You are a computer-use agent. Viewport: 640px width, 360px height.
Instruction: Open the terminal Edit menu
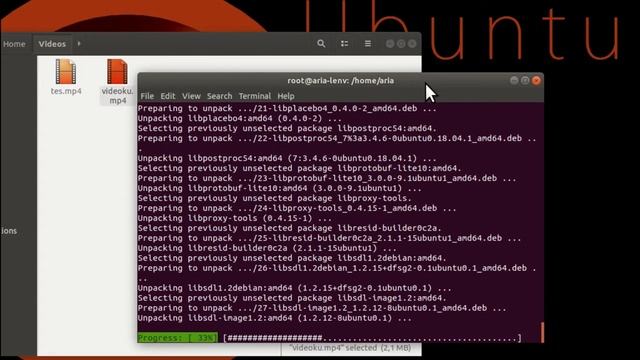click(x=167, y=96)
